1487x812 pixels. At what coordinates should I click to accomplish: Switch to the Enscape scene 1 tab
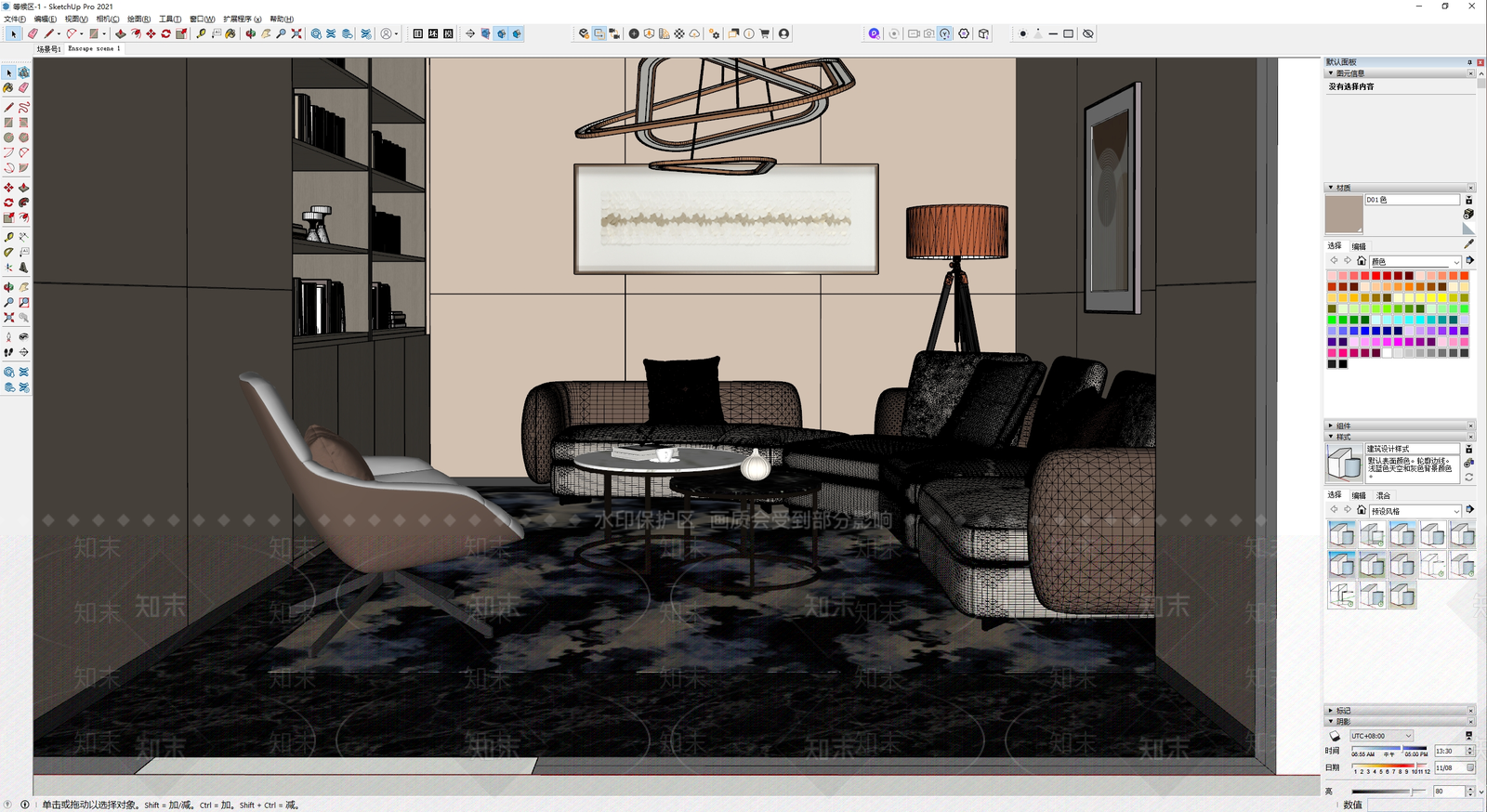(x=94, y=48)
